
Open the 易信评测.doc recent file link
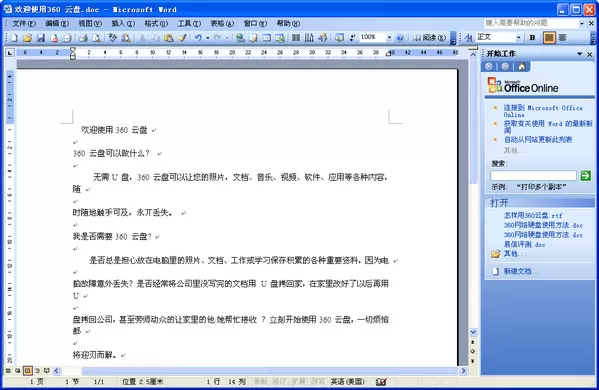(524, 244)
